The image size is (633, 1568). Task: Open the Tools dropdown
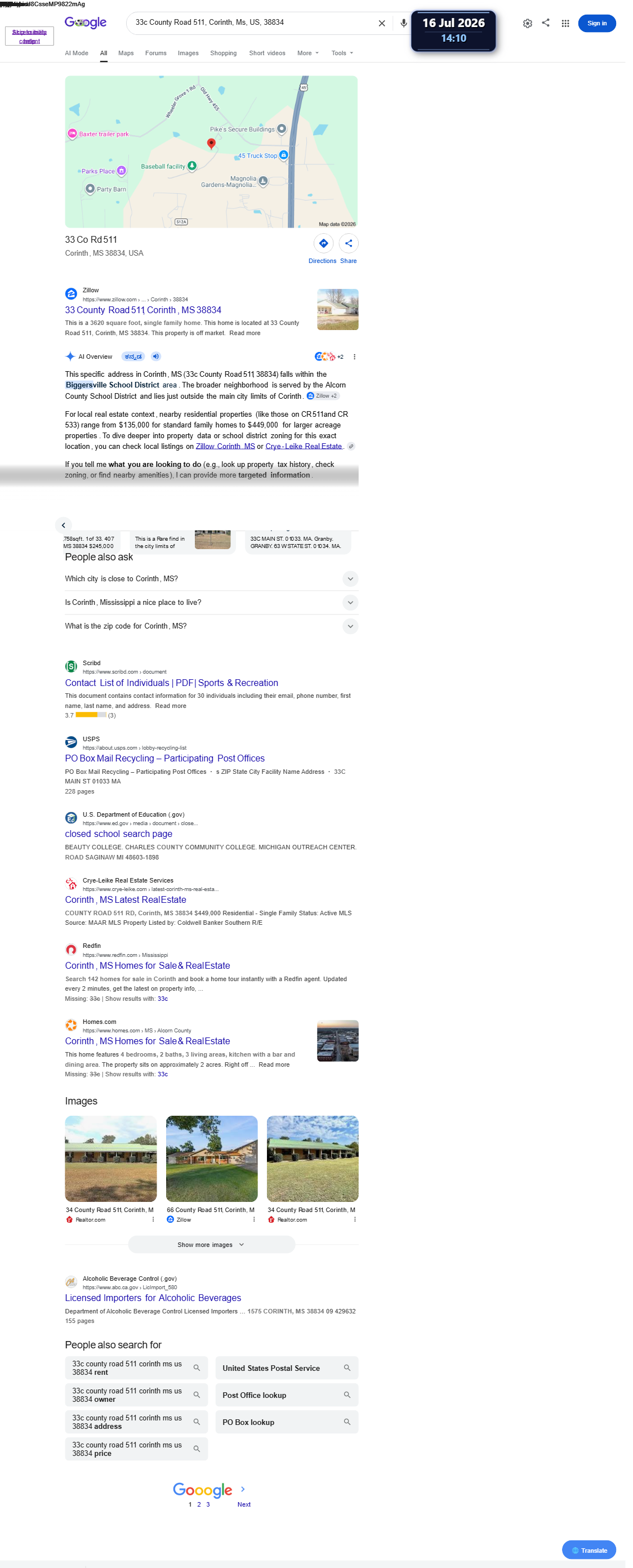pyautogui.click(x=342, y=53)
